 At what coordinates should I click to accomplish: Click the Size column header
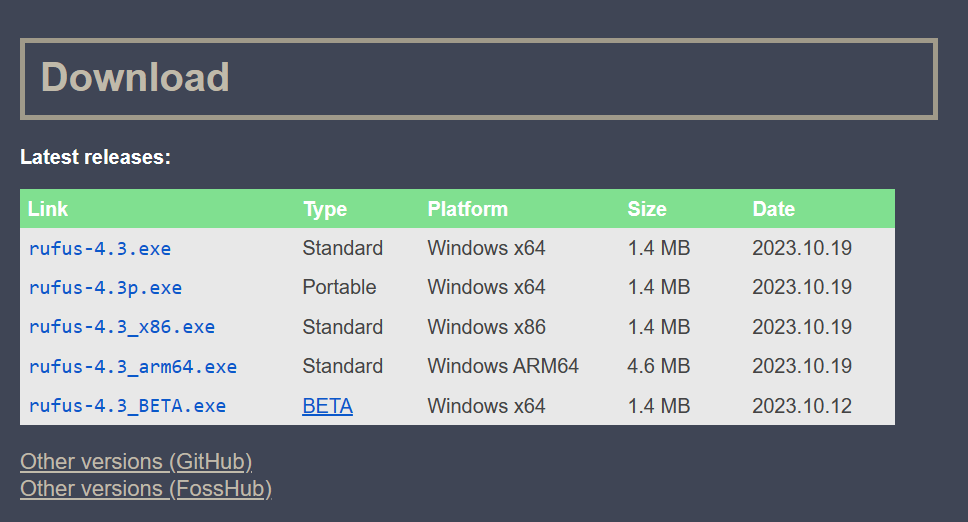[x=647, y=209]
